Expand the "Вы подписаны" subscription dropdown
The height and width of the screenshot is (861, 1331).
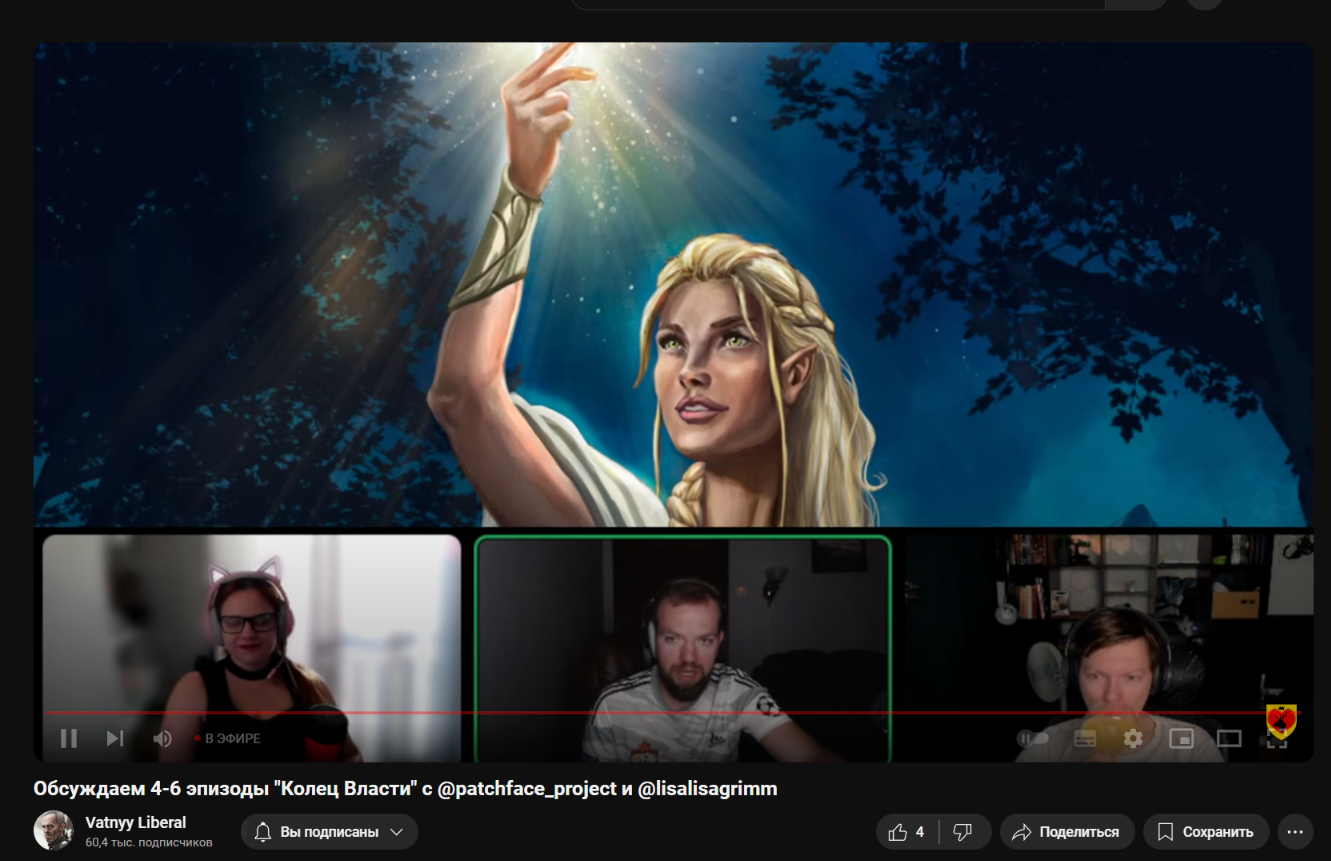pos(329,832)
